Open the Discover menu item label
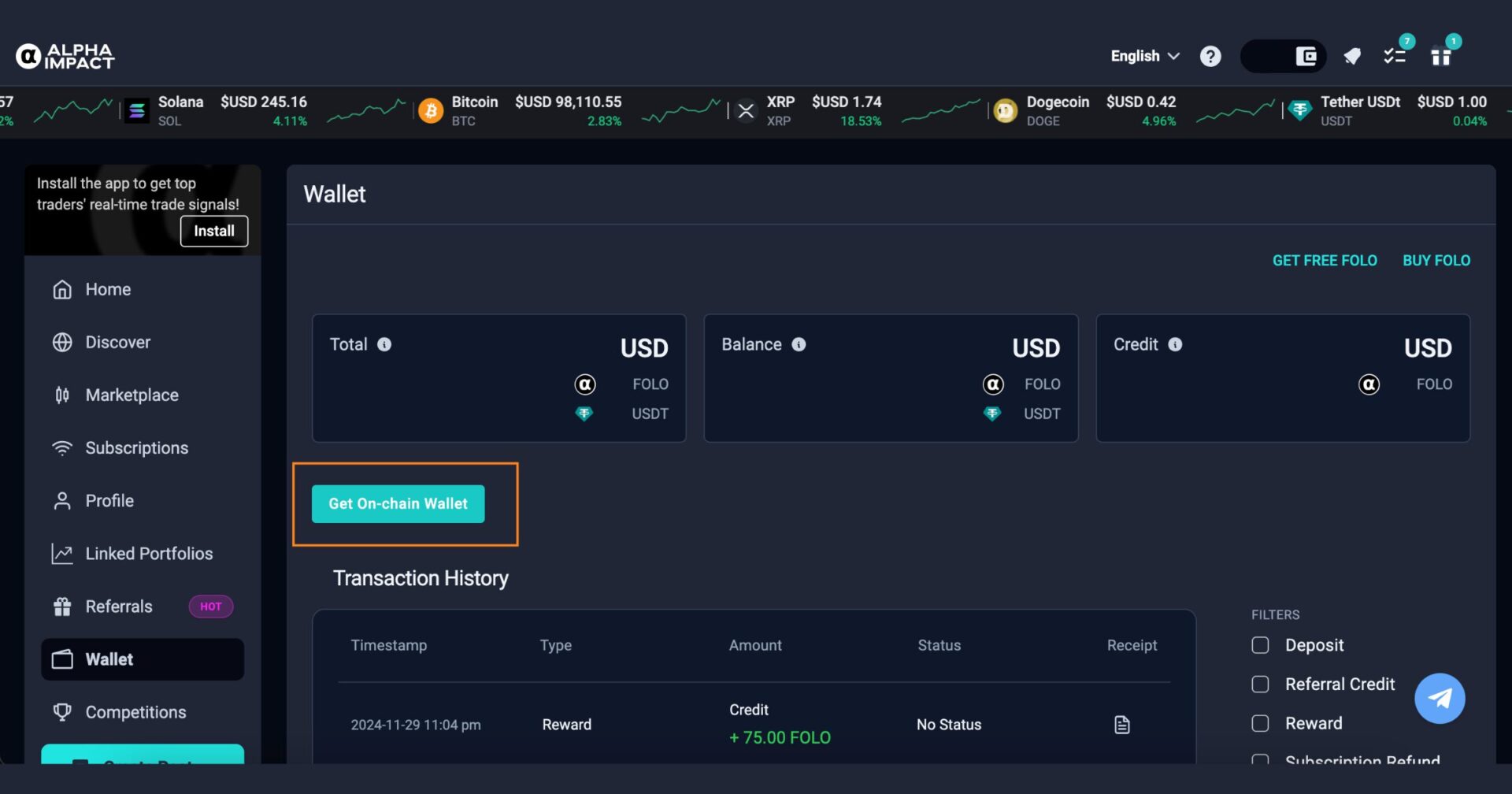Image resolution: width=1512 pixels, height=794 pixels. tap(117, 343)
